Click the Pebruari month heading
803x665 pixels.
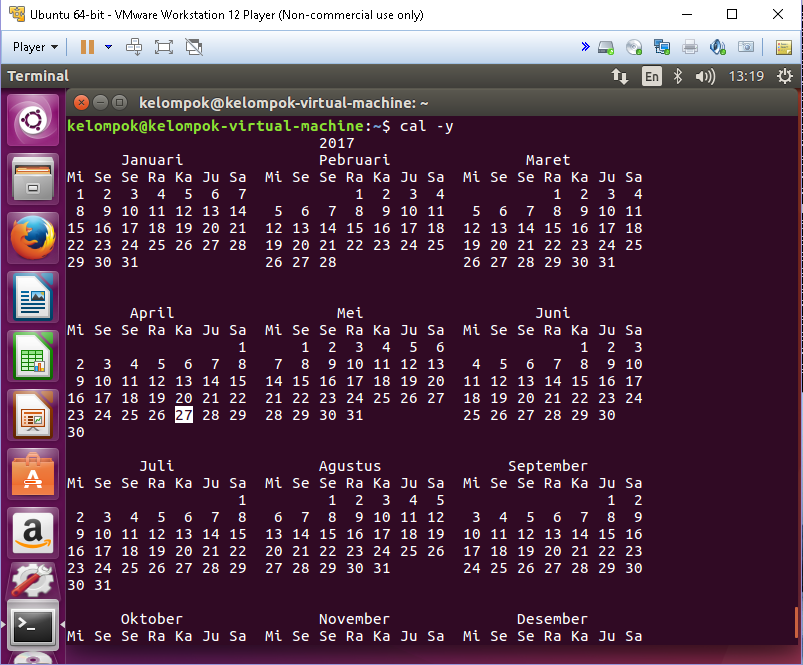(354, 160)
